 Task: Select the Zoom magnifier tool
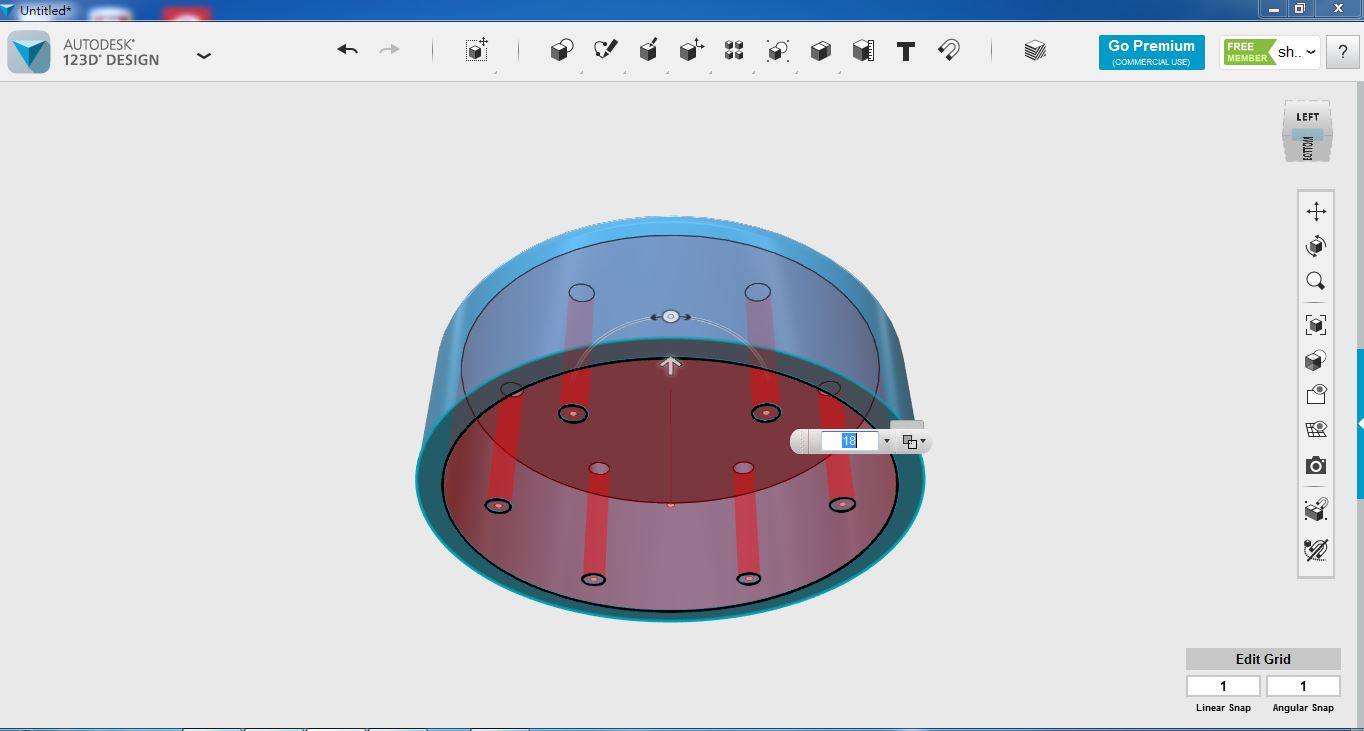[x=1316, y=281]
